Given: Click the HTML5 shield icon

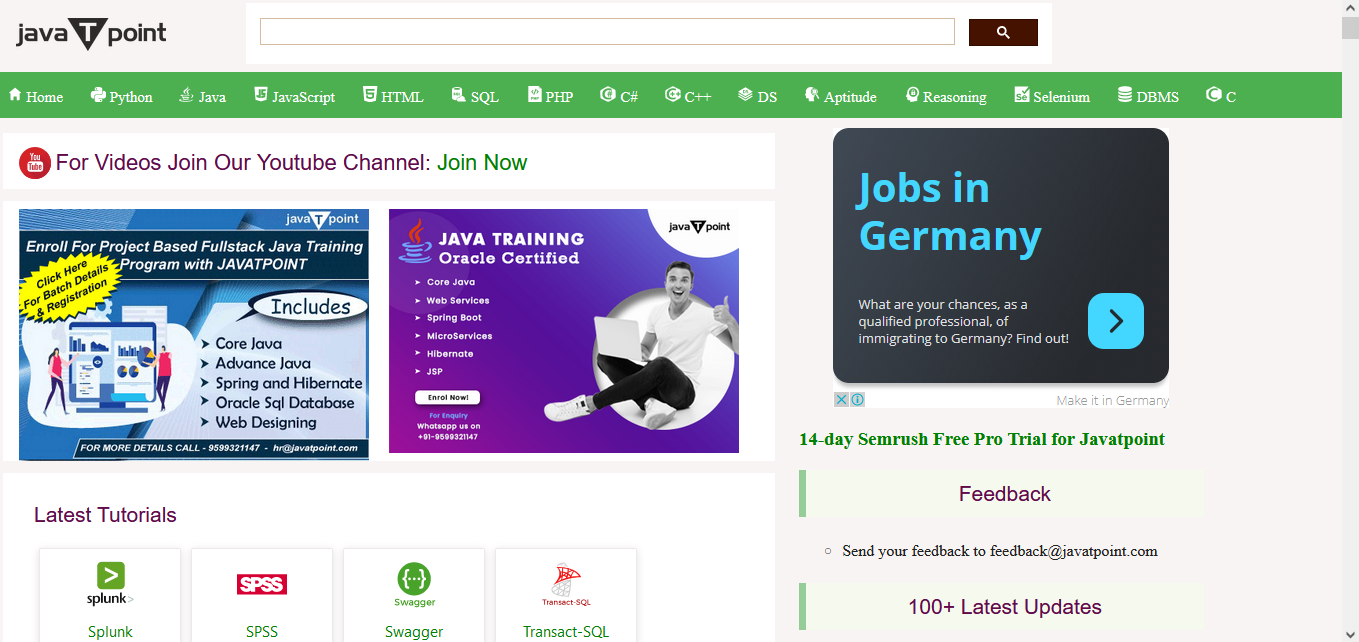Looking at the screenshot, I should pyautogui.click(x=370, y=95).
